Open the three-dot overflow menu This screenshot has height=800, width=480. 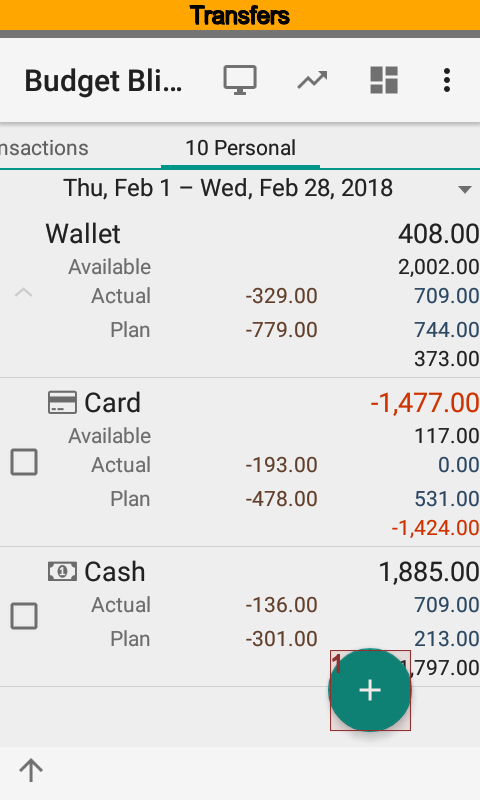(x=447, y=81)
